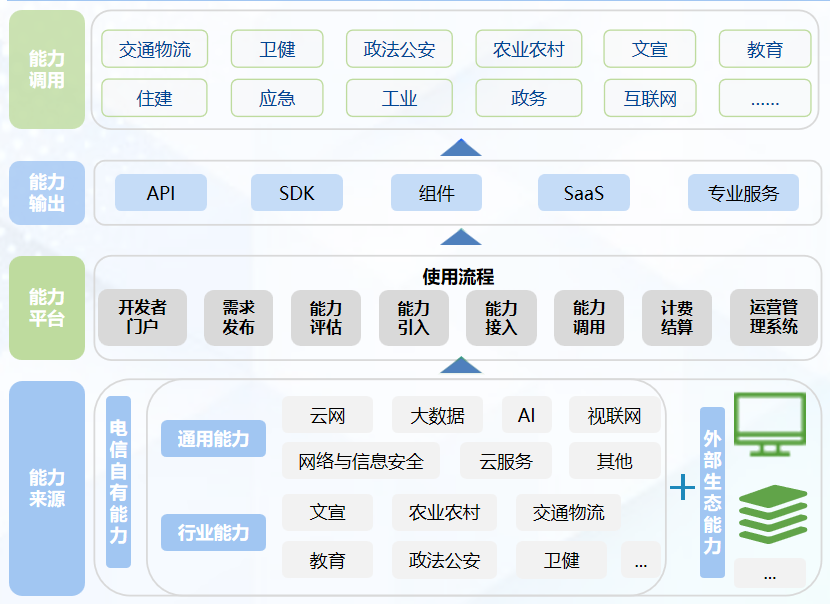Click the 大数据 capability box
The width and height of the screenshot is (830, 604).
(x=437, y=416)
